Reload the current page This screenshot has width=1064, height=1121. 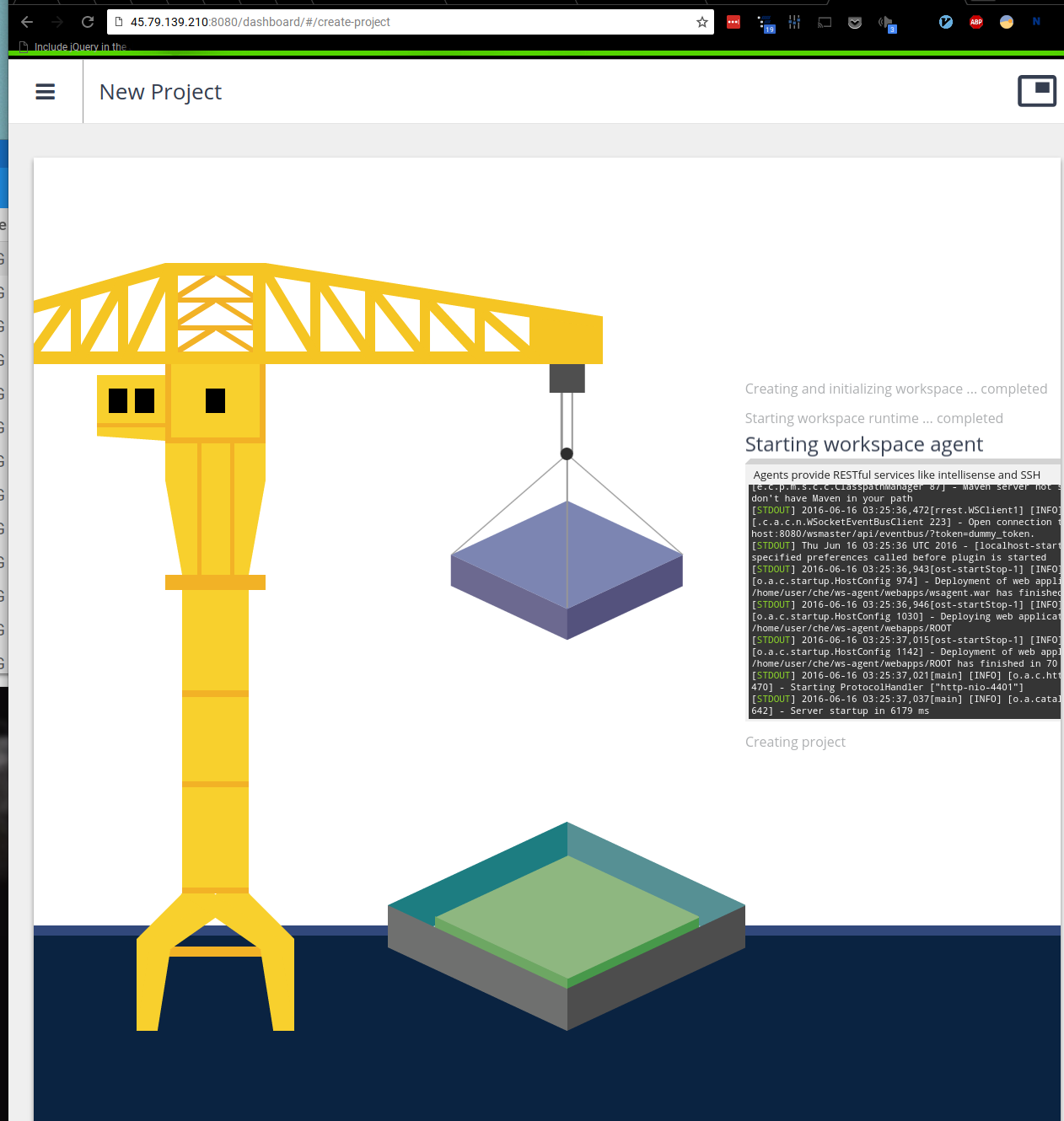point(87,22)
